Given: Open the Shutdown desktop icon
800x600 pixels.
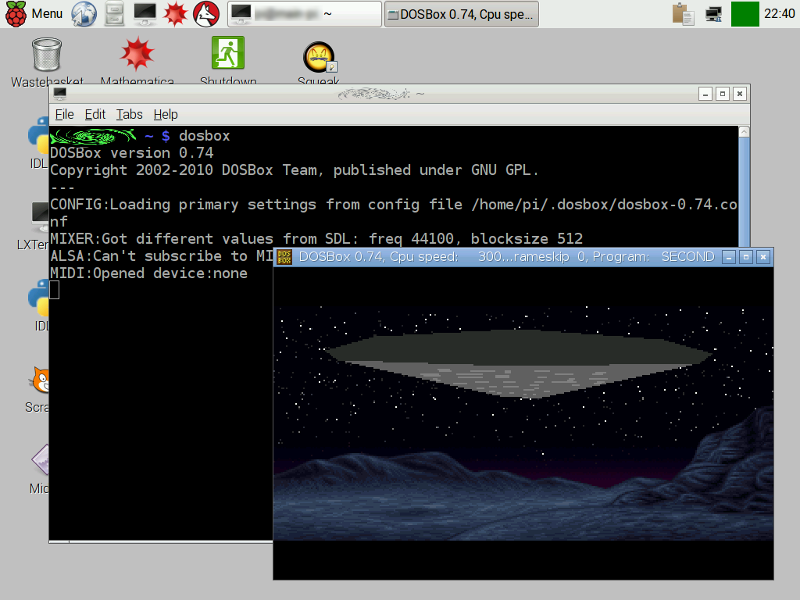Looking at the screenshot, I should tap(228, 61).
